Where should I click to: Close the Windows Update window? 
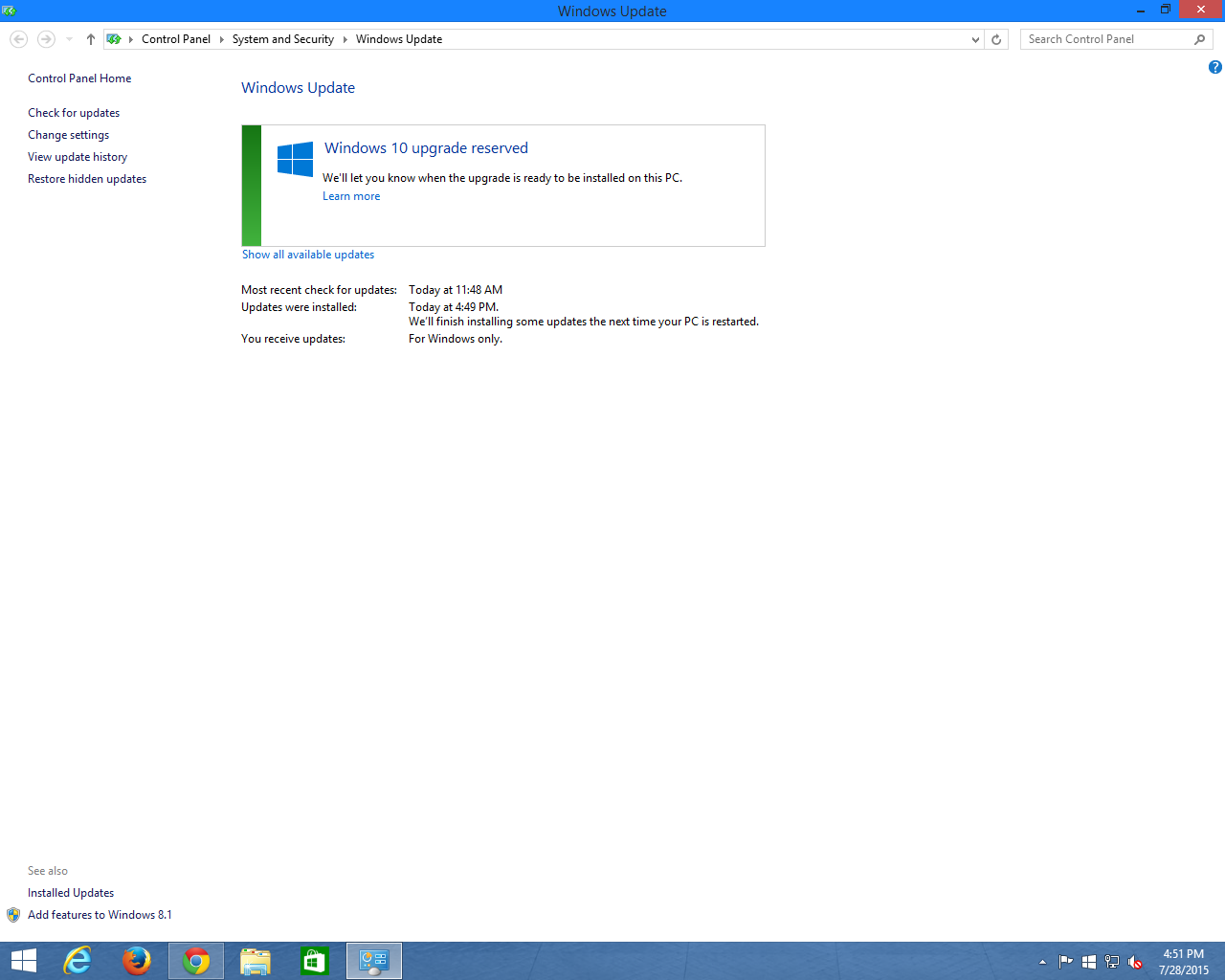click(x=1201, y=11)
